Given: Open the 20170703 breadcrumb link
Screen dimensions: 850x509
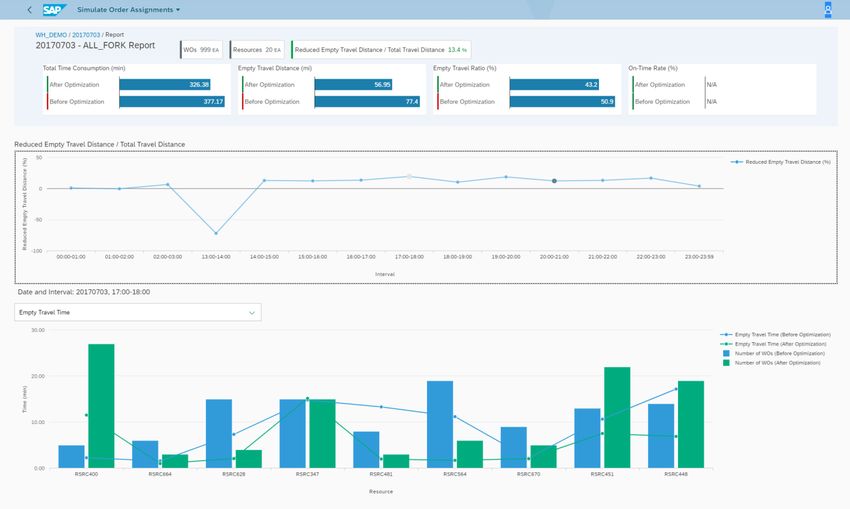Looking at the screenshot, I should (x=86, y=34).
